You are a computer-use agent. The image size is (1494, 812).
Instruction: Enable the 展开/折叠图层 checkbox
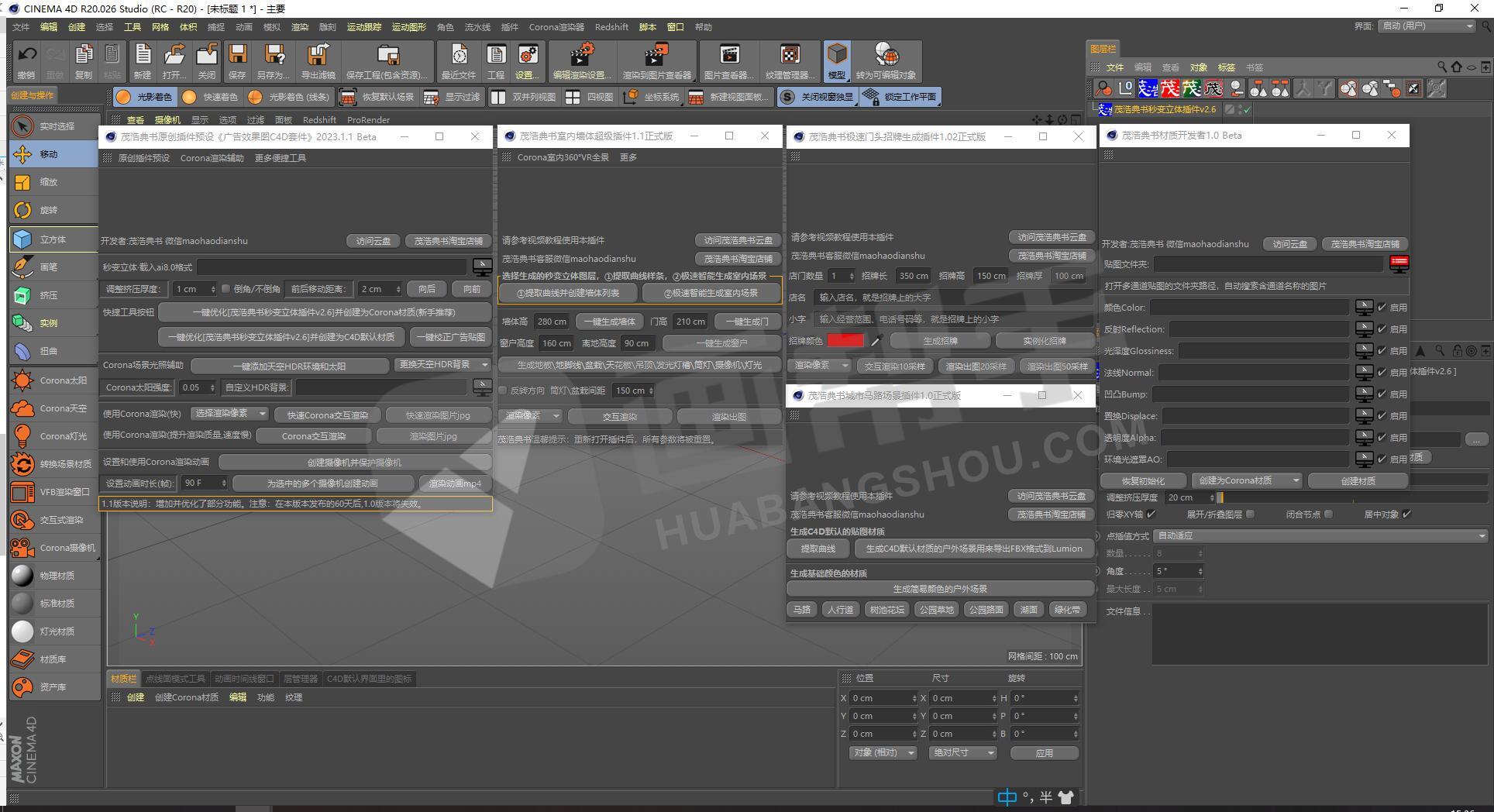[x=1250, y=514]
